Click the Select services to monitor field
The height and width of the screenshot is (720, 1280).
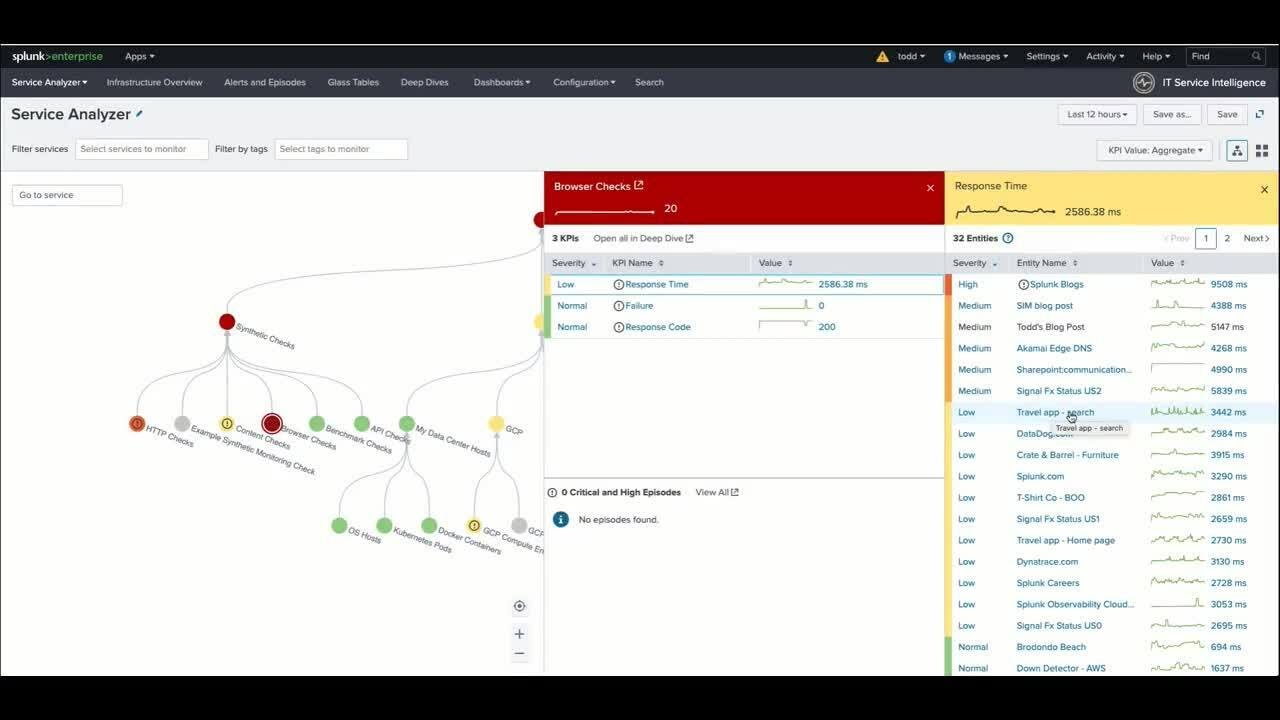click(x=142, y=149)
